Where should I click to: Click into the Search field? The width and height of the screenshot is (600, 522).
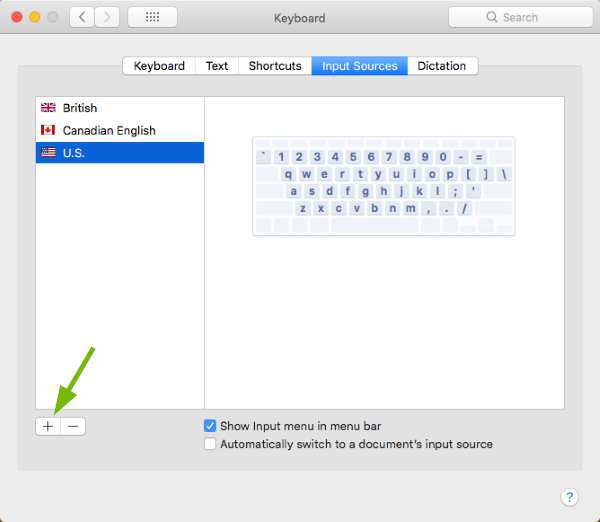tap(521, 17)
